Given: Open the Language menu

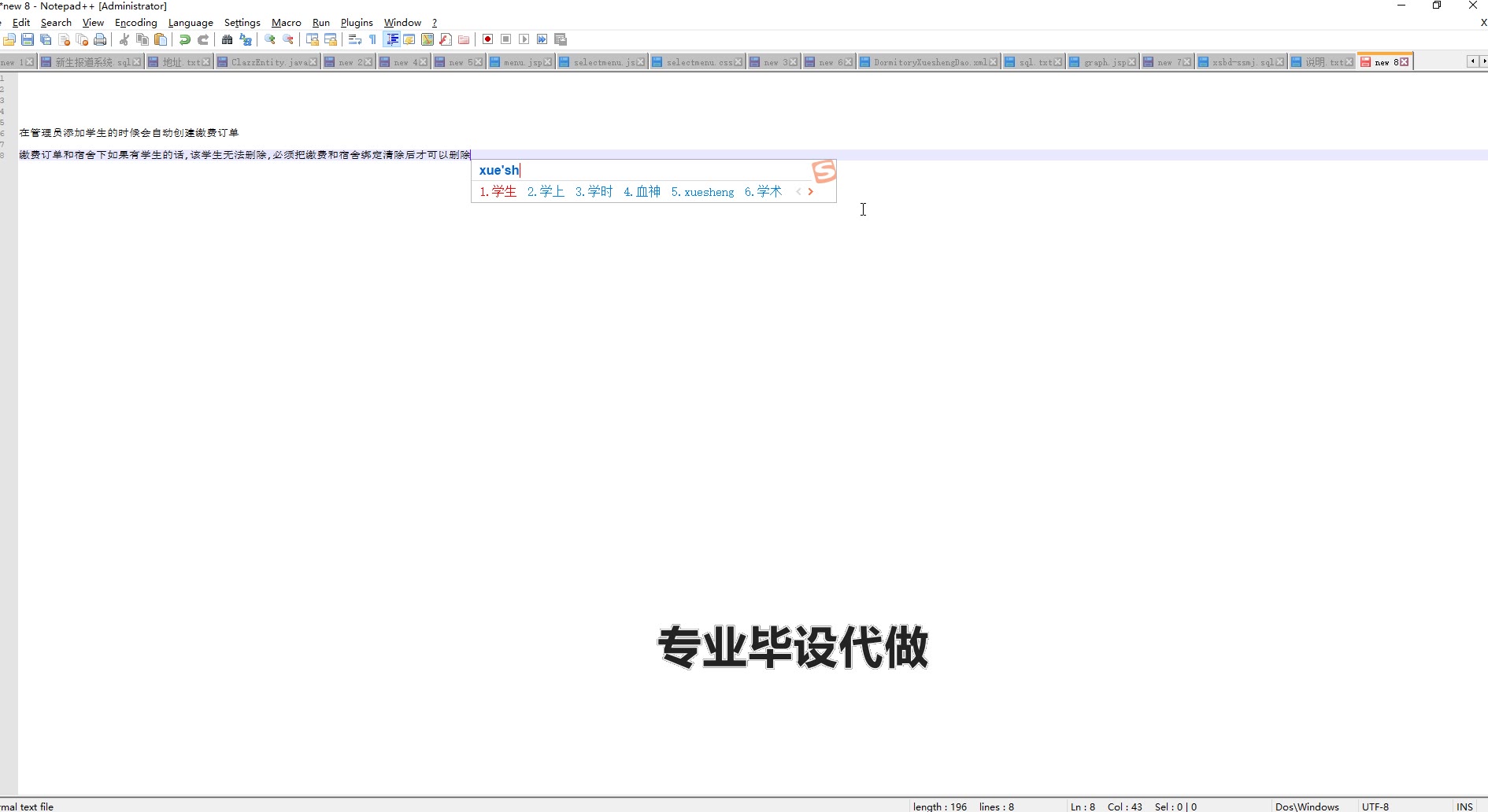Looking at the screenshot, I should pos(191,23).
